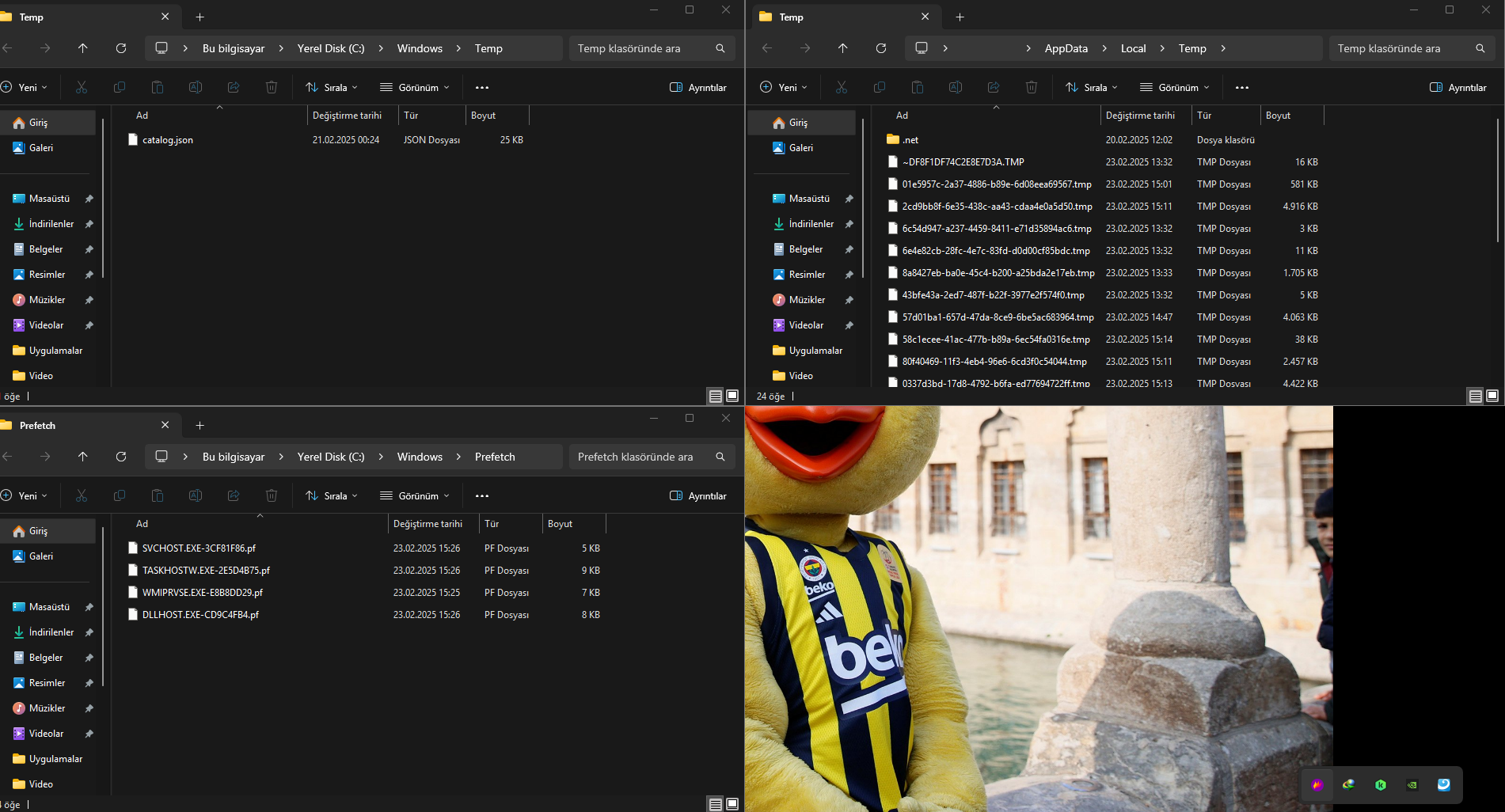Open the Görünüm dropdown in the Windows Temp window
This screenshot has height=812, width=1505.
click(415, 88)
